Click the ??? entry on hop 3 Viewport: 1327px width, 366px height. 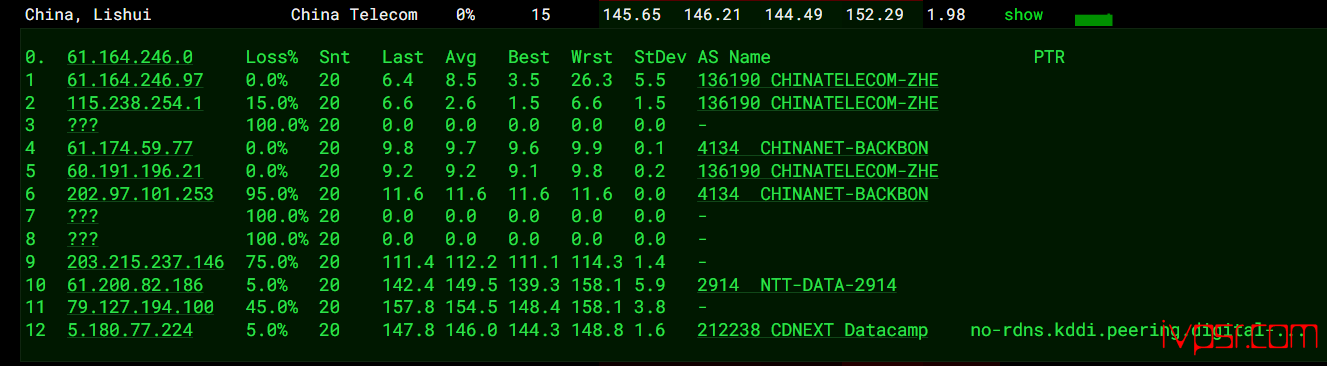pos(83,126)
